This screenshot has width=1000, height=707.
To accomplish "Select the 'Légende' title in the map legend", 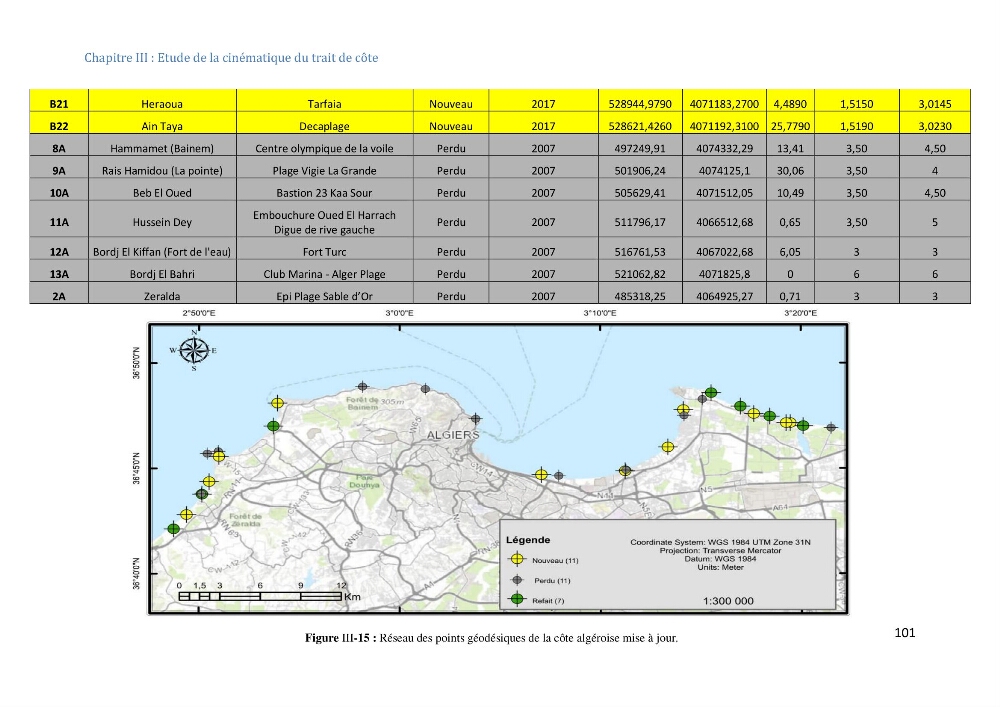I will pyautogui.click(x=528, y=540).
